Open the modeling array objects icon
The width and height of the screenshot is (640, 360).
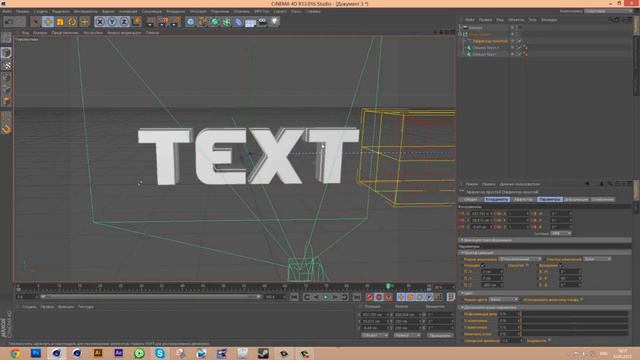pos(226,22)
